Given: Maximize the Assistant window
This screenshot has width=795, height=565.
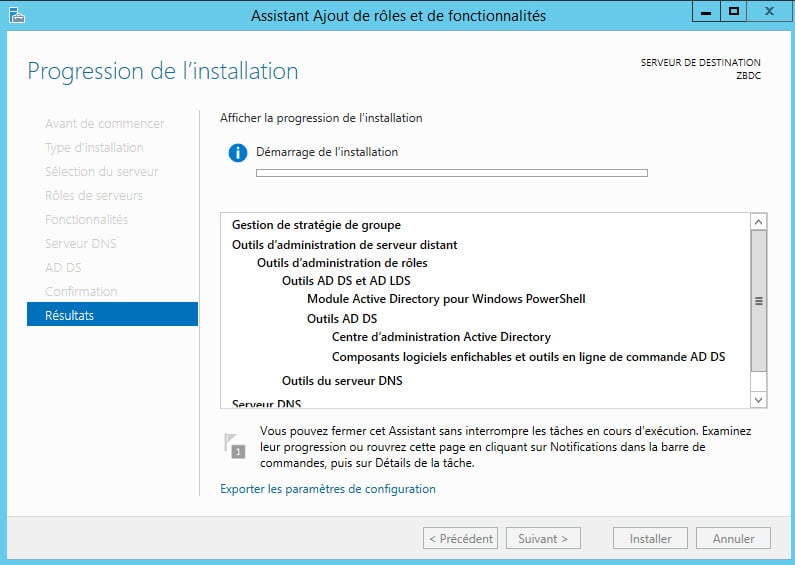Looking at the screenshot, I should click(x=733, y=12).
